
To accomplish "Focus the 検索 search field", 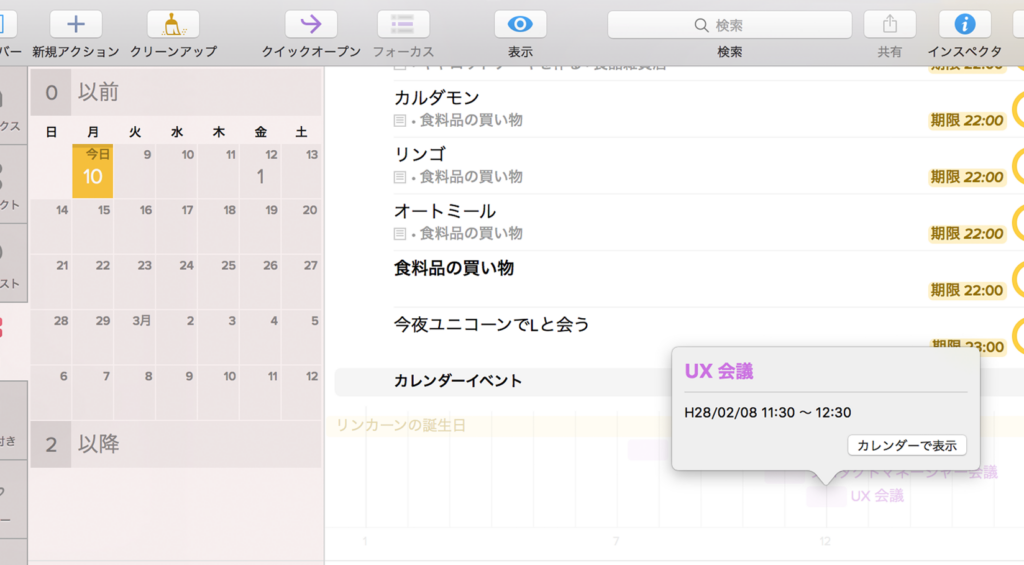I will pos(729,25).
